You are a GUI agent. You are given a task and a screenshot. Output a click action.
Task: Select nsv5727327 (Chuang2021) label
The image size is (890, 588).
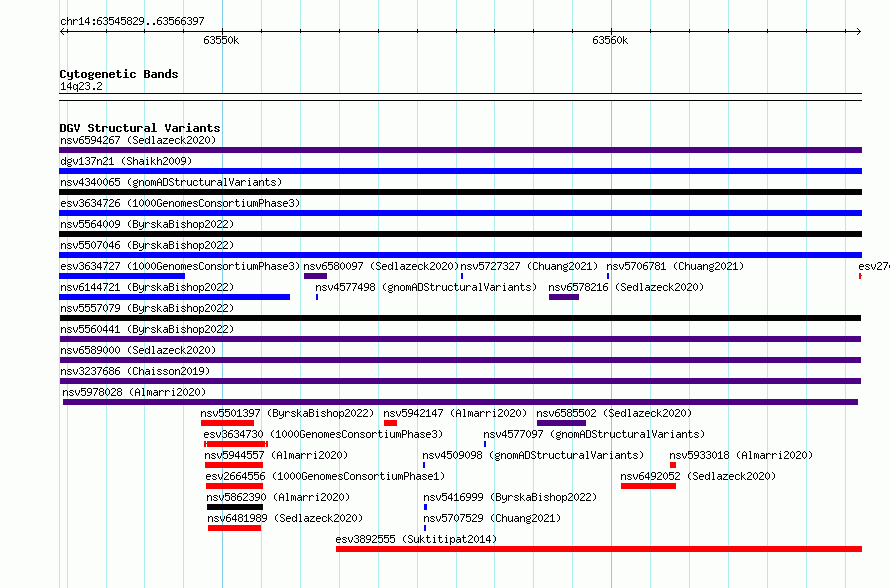tap(529, 266)
